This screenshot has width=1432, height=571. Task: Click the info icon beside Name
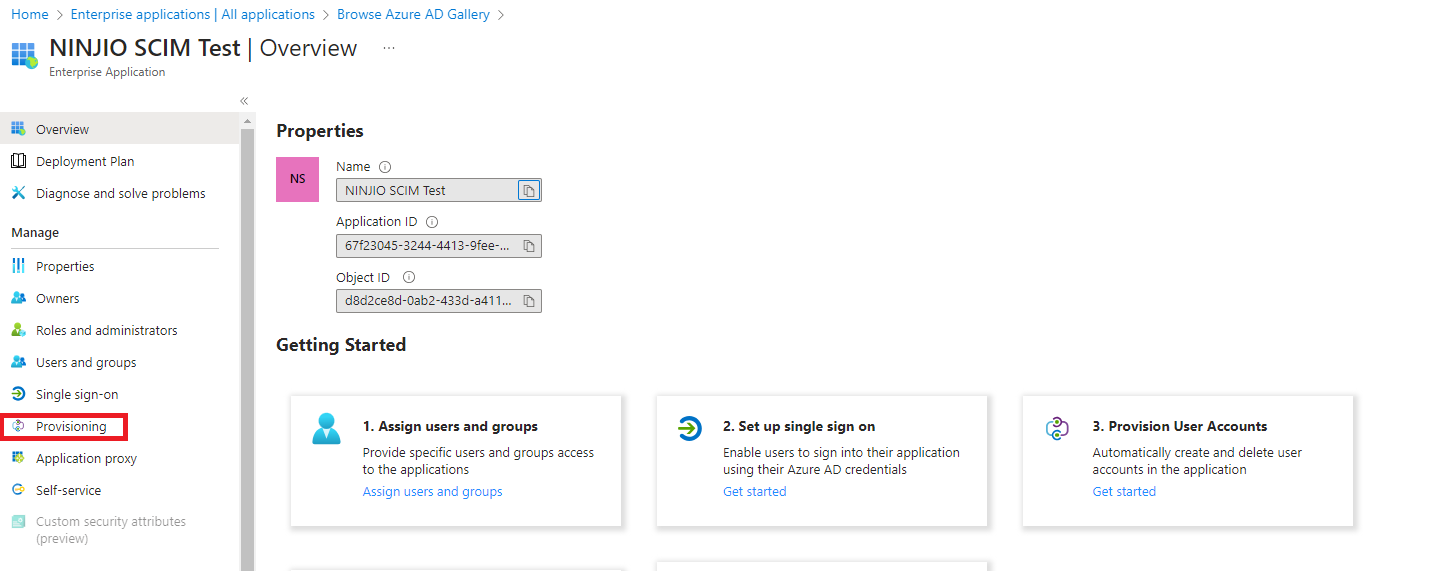tap(385, 167)
